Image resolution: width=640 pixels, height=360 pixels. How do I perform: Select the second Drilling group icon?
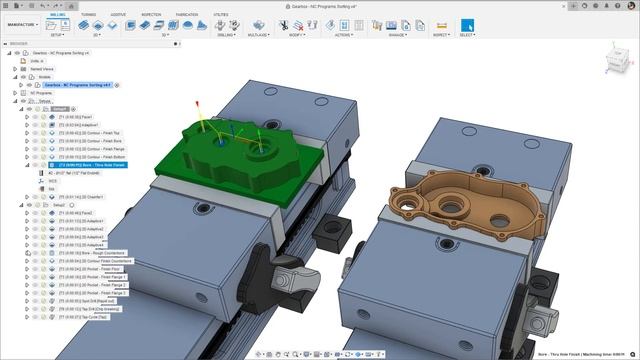pyautogui.click(x=234, y=25)
